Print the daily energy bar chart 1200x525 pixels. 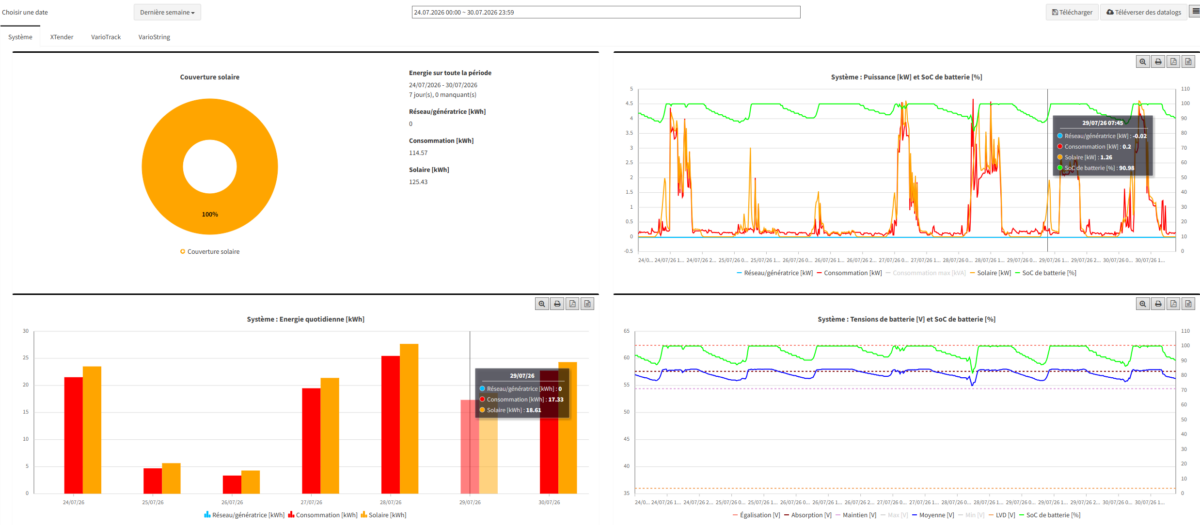pos(557,303)
